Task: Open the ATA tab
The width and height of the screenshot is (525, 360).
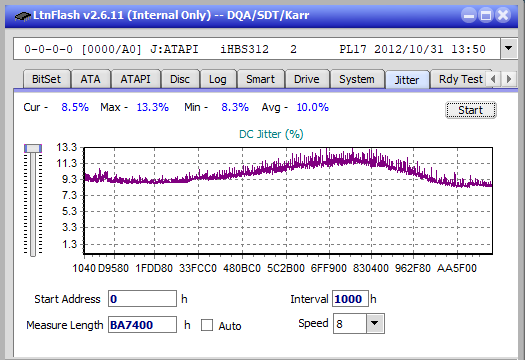Action: pyautogui.click(x=90, y=79)
